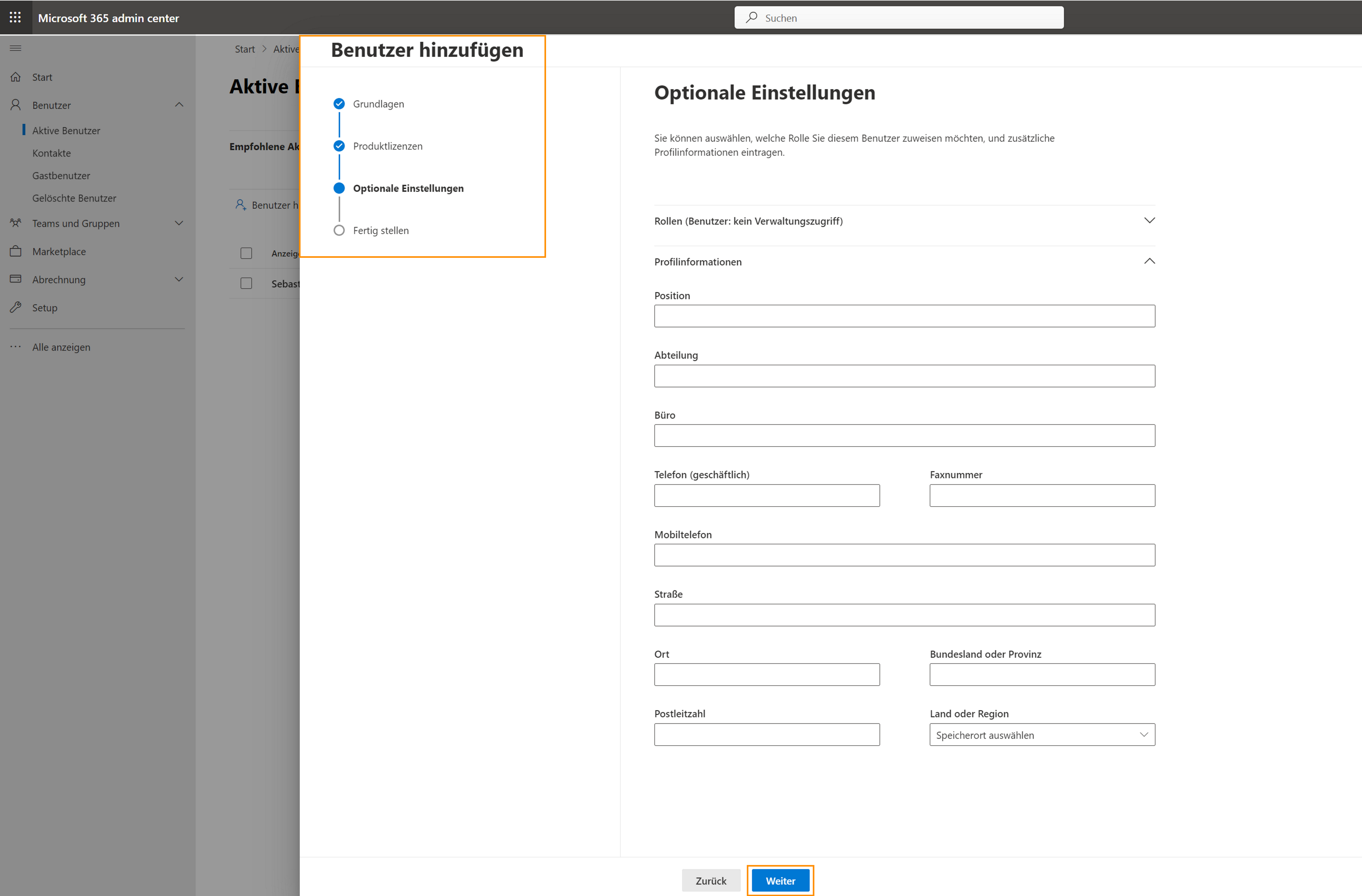
Task: Click the Abrechnung card icon
Action: coord(15,279)
